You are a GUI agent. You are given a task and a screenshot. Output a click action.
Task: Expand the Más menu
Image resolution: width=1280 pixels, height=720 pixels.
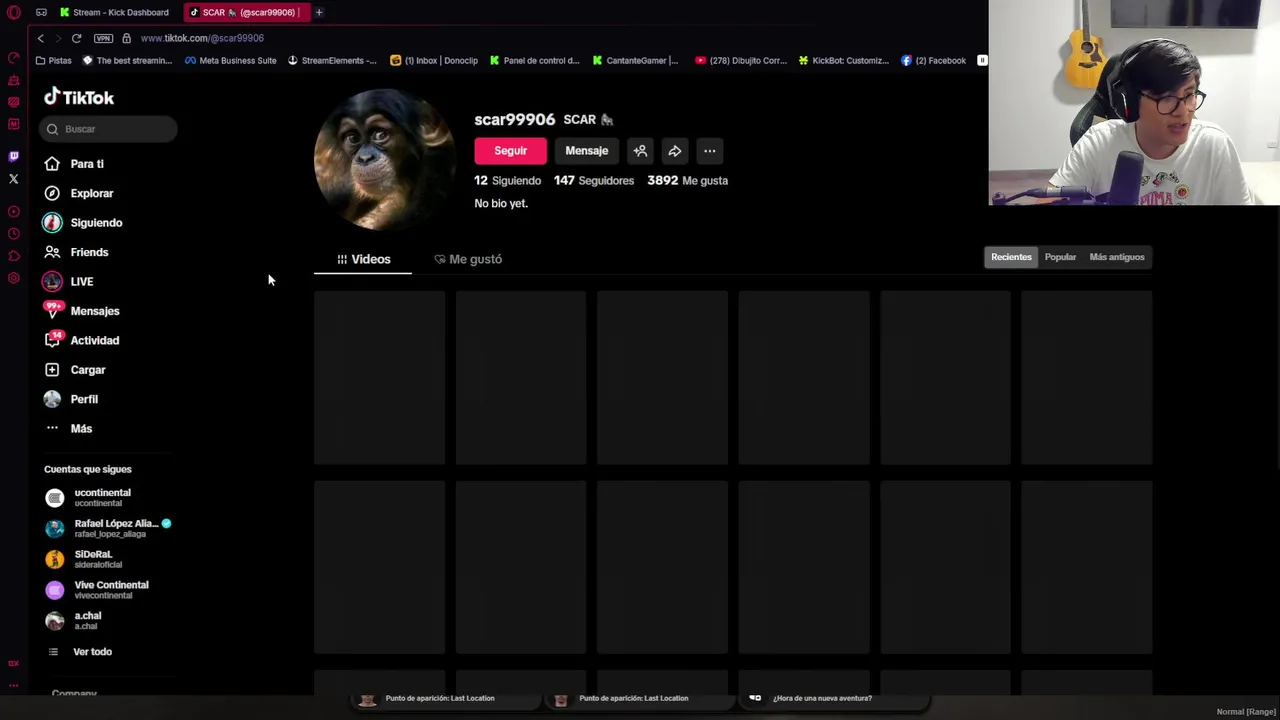68,428
